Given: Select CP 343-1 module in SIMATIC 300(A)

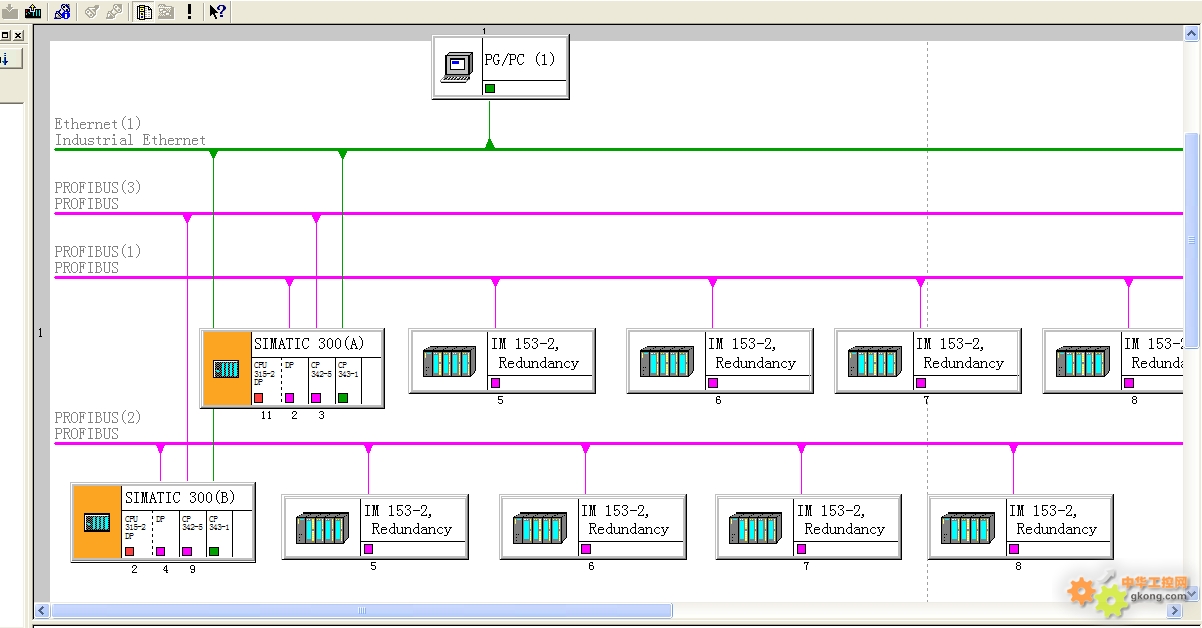Looking at the screenshot, I should coord(346,382).
